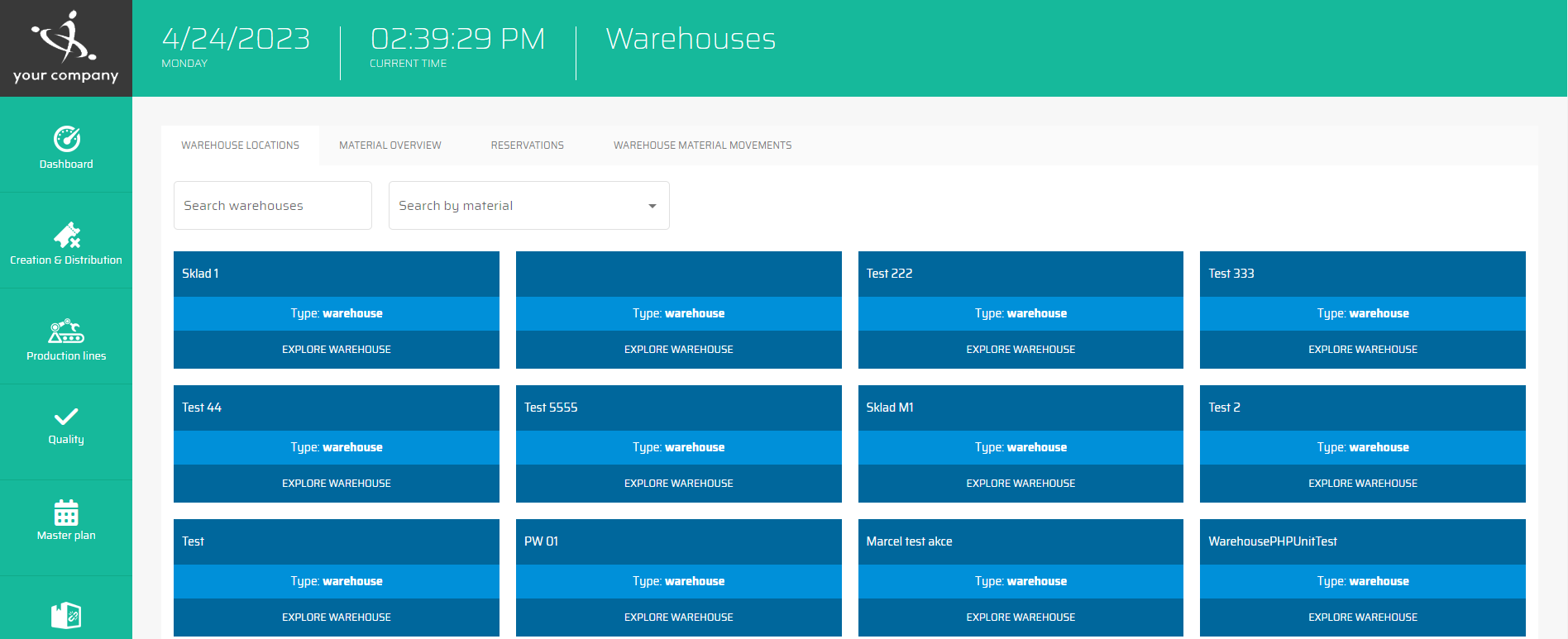Viewport: 1568px width, 639px height.
Task: Open Master plan calendar icon
Action: coord(66,513)
